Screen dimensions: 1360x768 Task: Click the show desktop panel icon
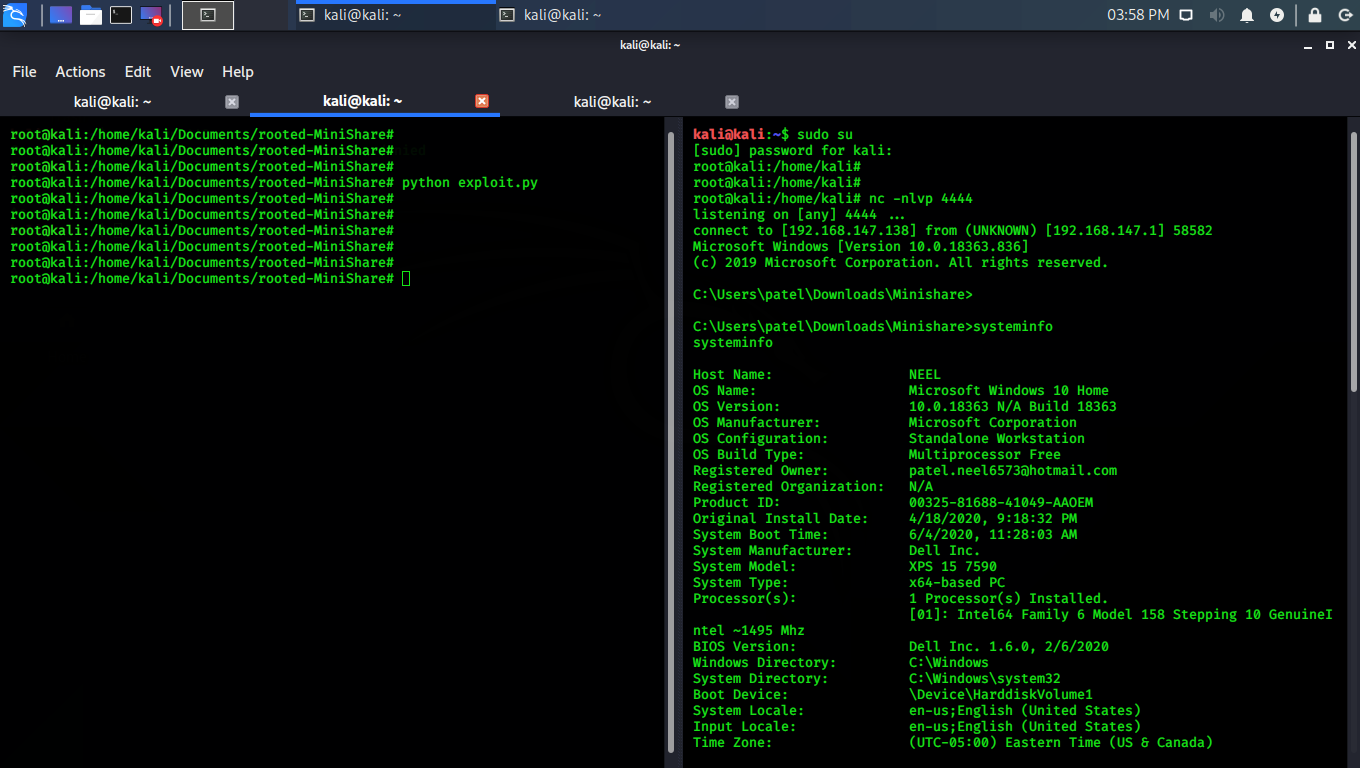60,15
